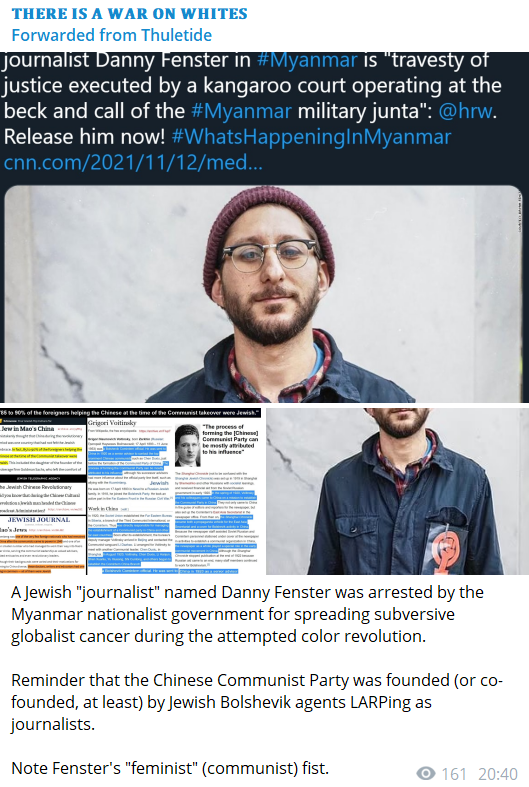This screenshot has width=529, height=787.
Task: Click the black headline banner atop collage
Action: tap(130, 413)
